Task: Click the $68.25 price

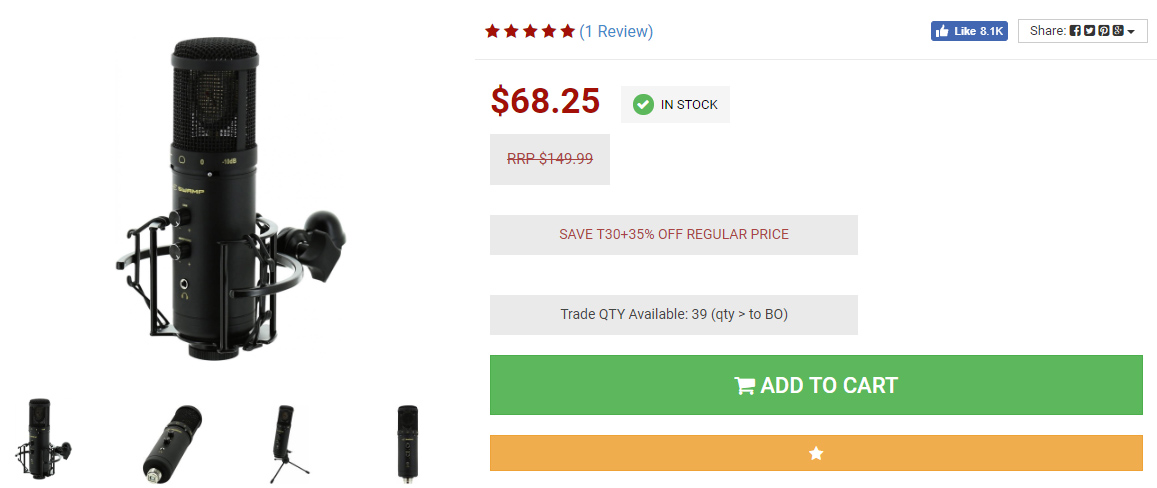Action: pyautogui.click(x=545, y=101)
